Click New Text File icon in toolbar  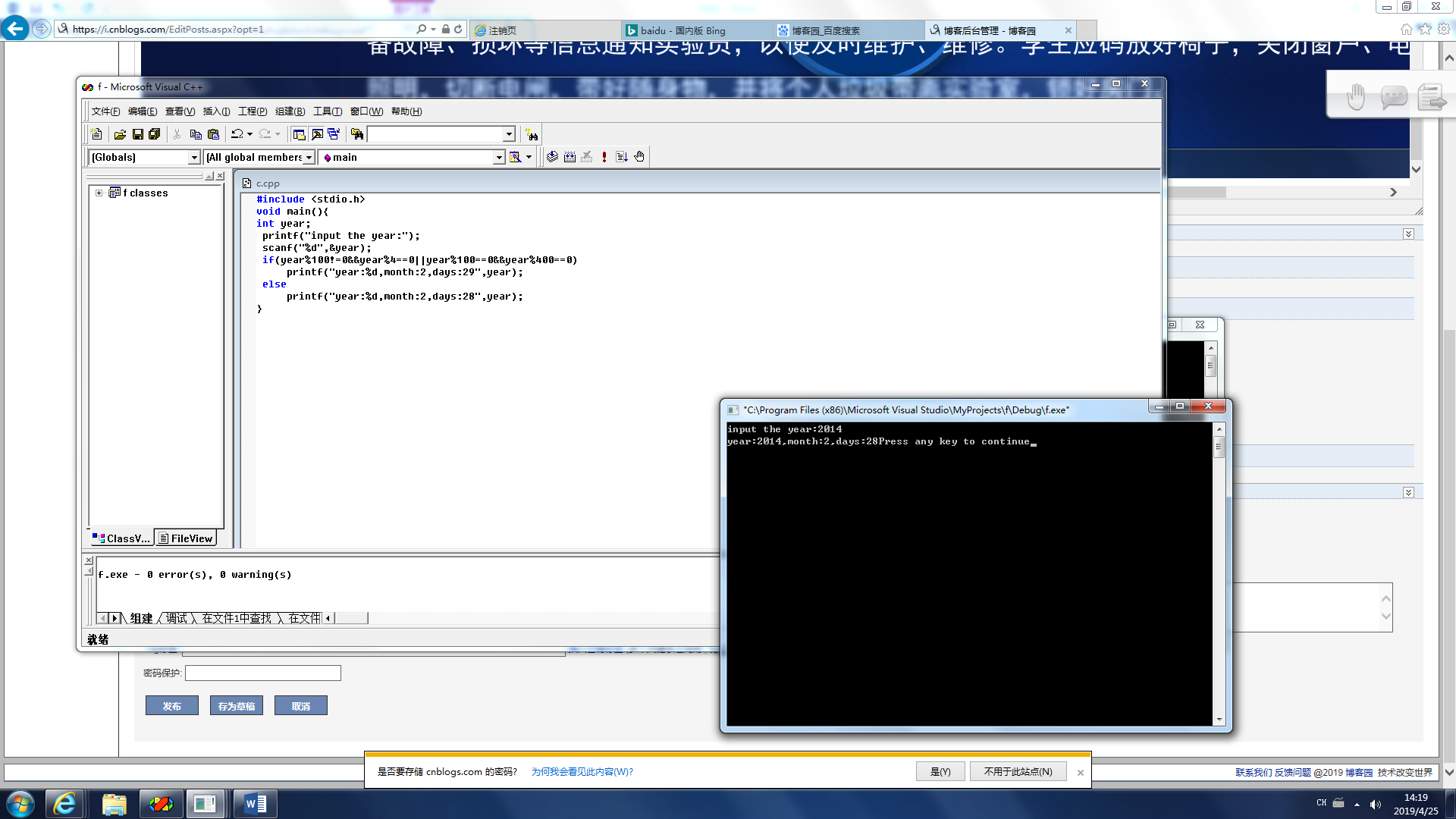[96, 134]
